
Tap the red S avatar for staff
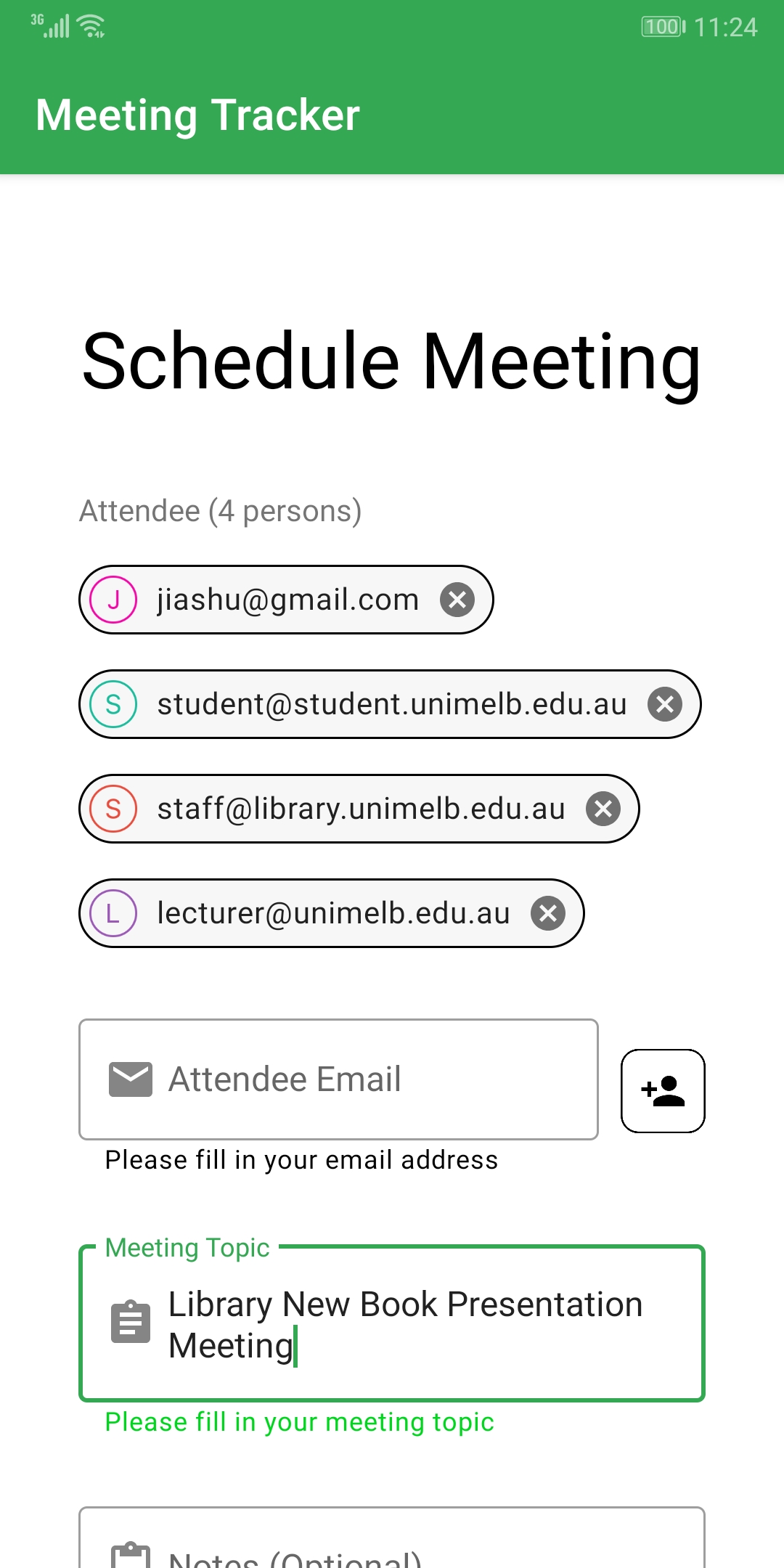click(x=113, y=809)
